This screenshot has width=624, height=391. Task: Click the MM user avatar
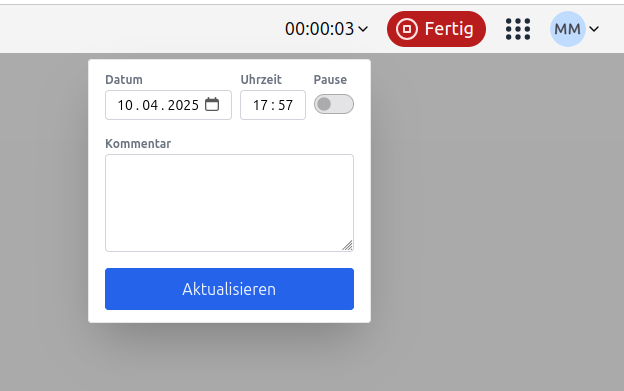click(567, 29)
